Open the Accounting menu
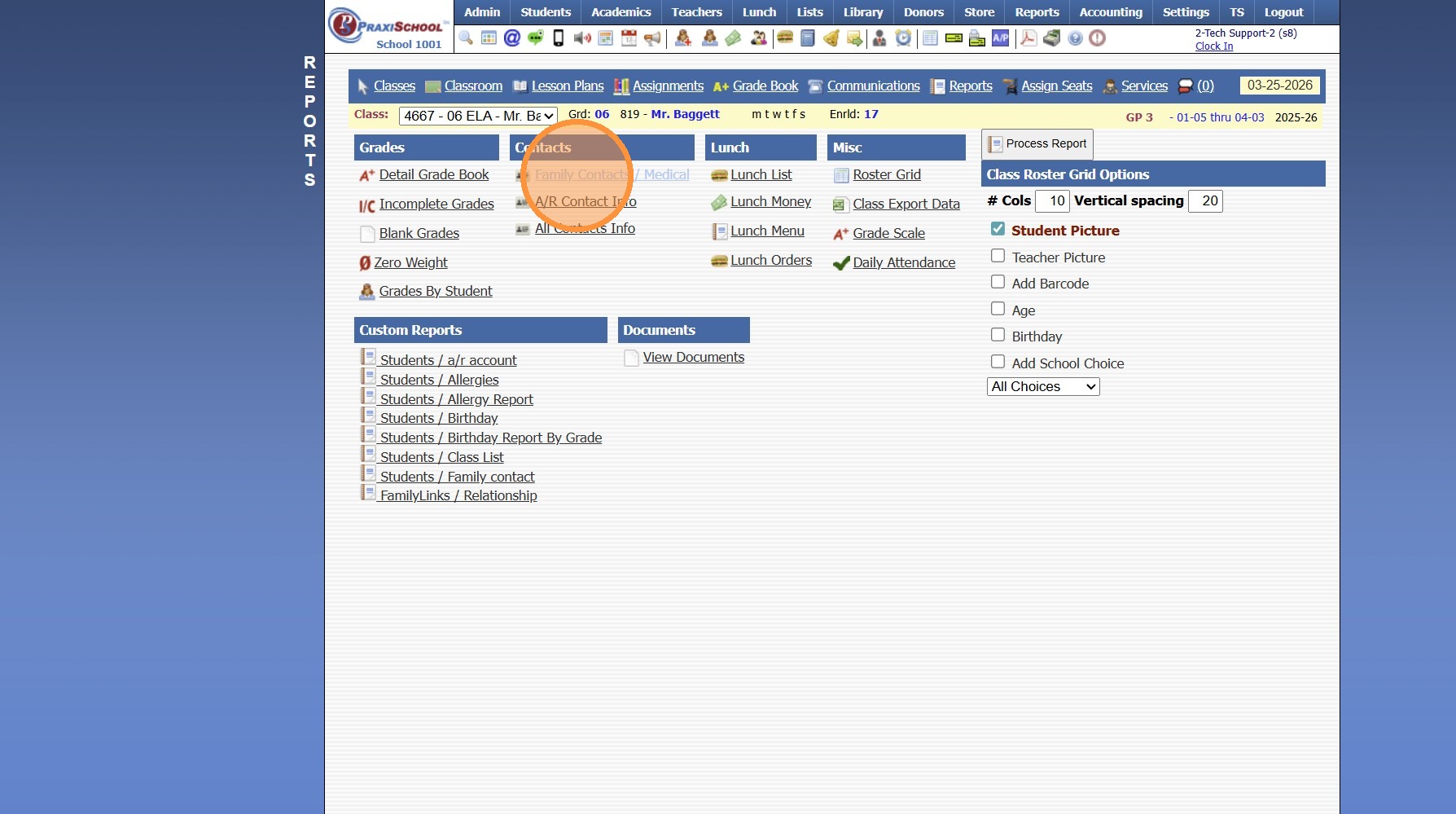The height and width of the screenshot is (814, 1456). 1111,12
